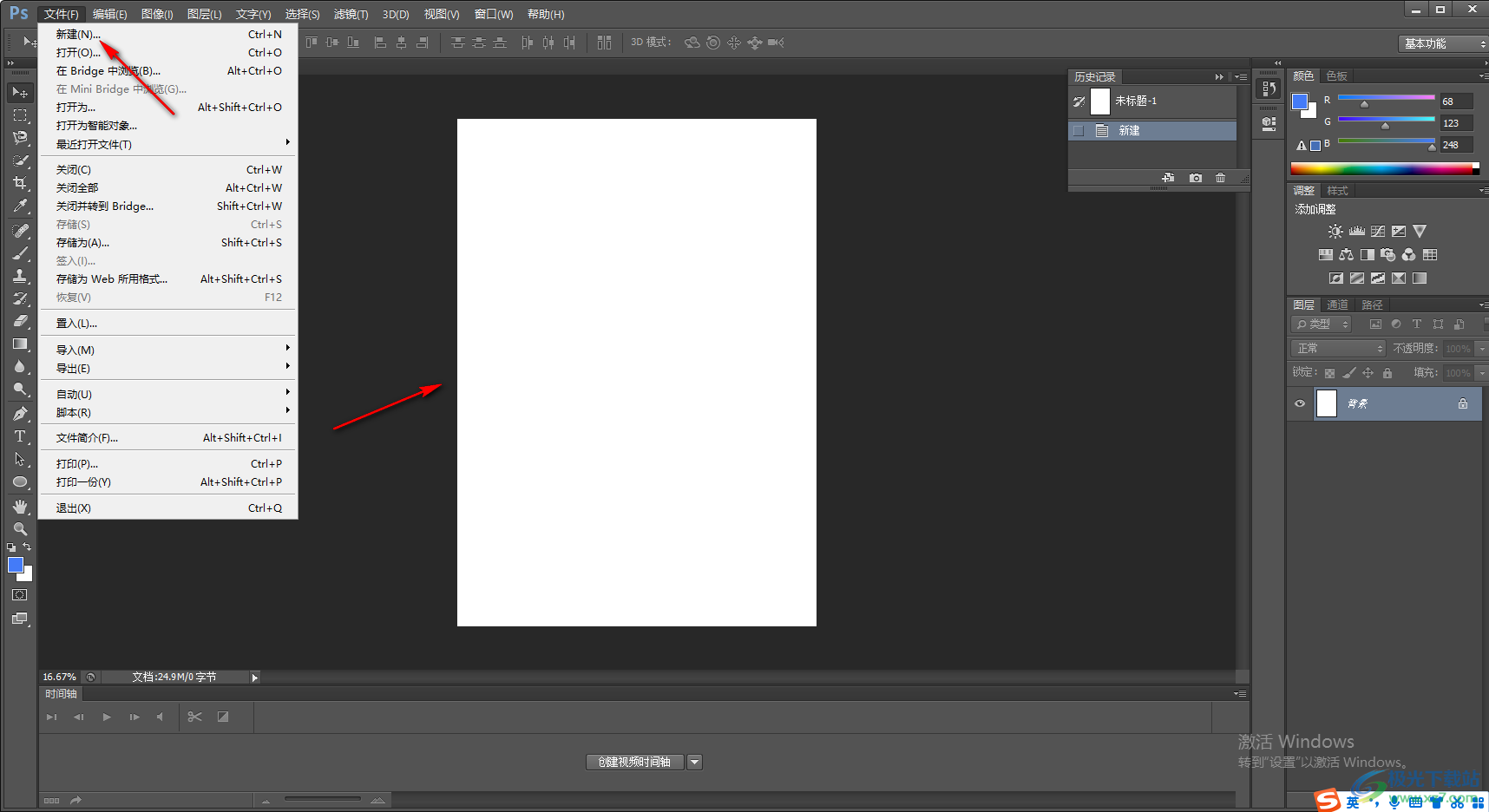Click the Pen tool icon
Image resolution: width=1489 pixels, height=812 pixels.
(x=20, y=414)
